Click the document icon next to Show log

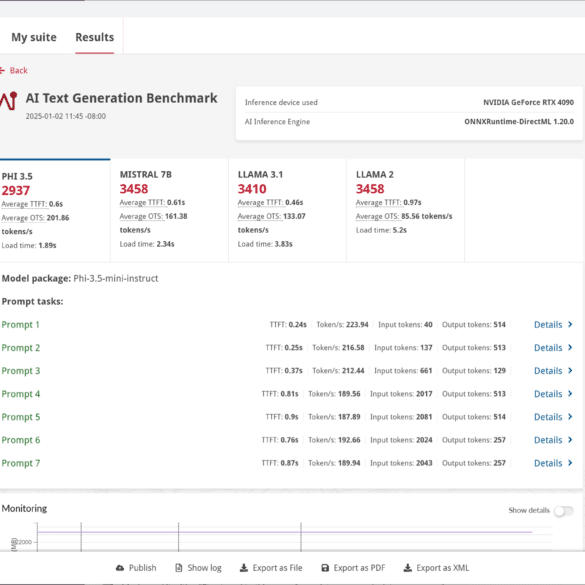coord(179,568)
